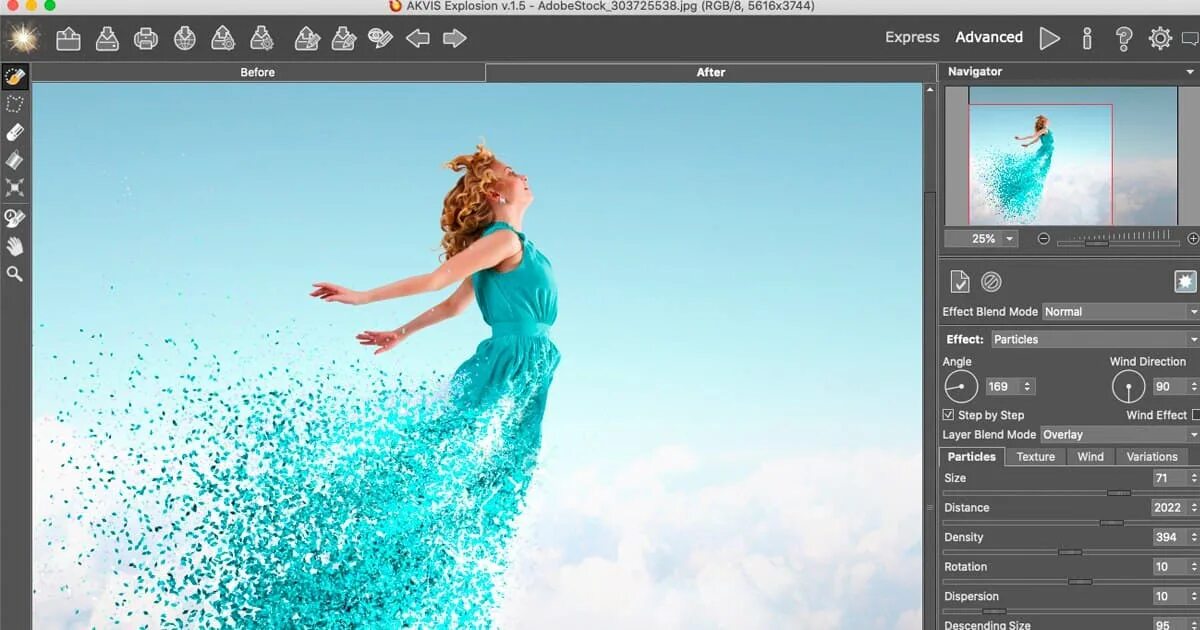Switch to Advanced mode
Screen dimensions: 1200x630
tap(989, 37)
